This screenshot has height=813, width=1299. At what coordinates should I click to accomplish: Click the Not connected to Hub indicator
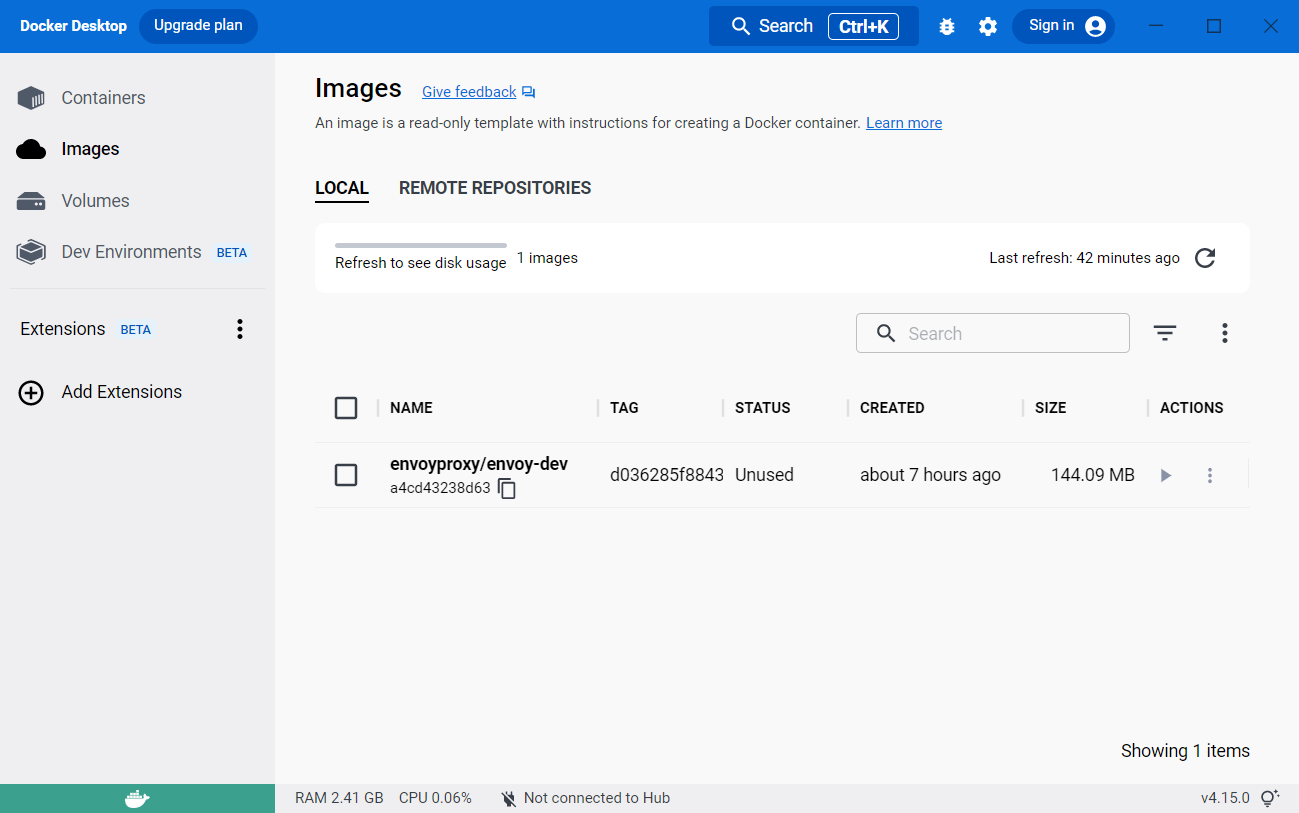coord(585,798)
